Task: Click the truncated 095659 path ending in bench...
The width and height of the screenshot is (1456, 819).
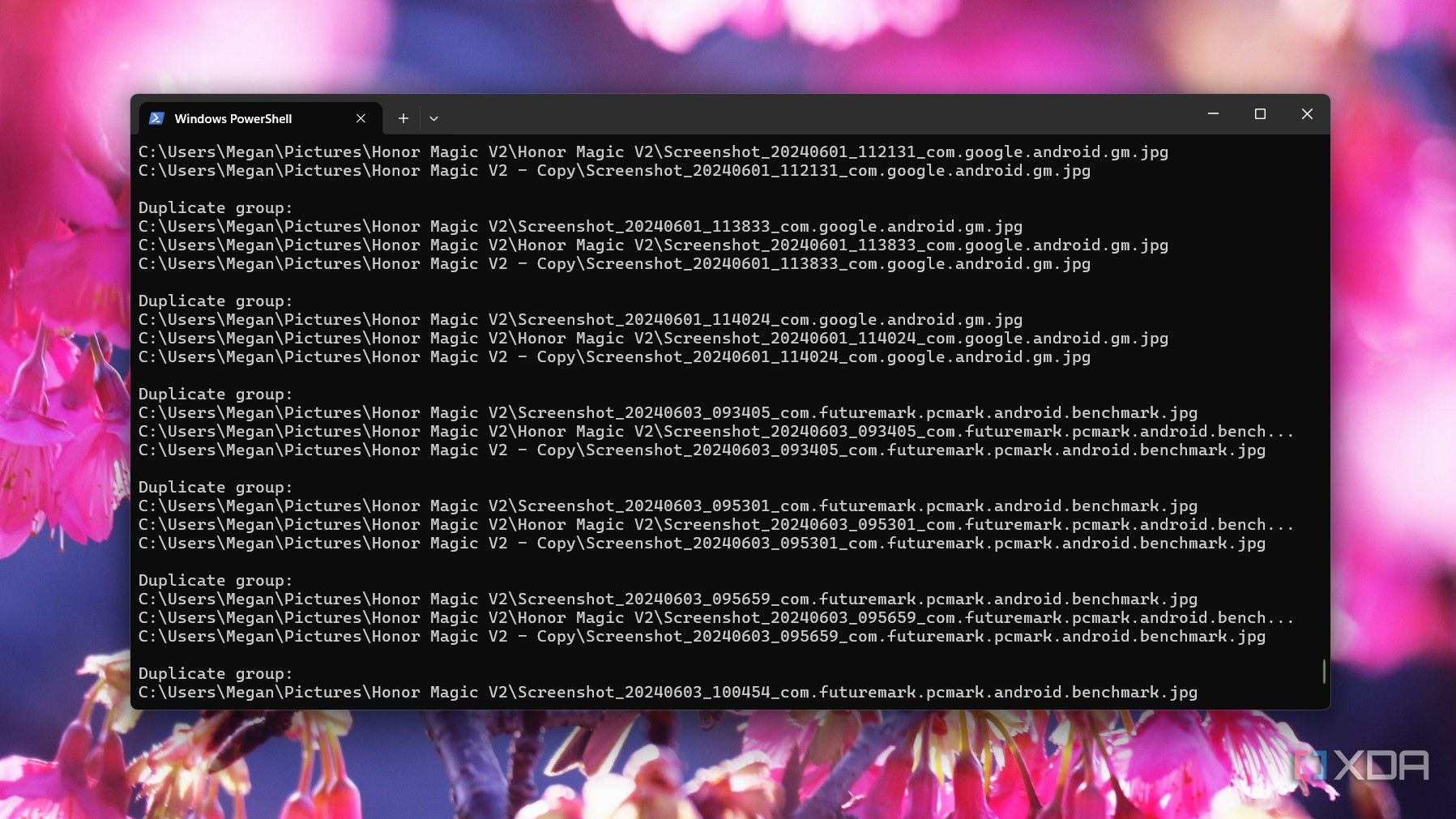Action: [716, 617]
